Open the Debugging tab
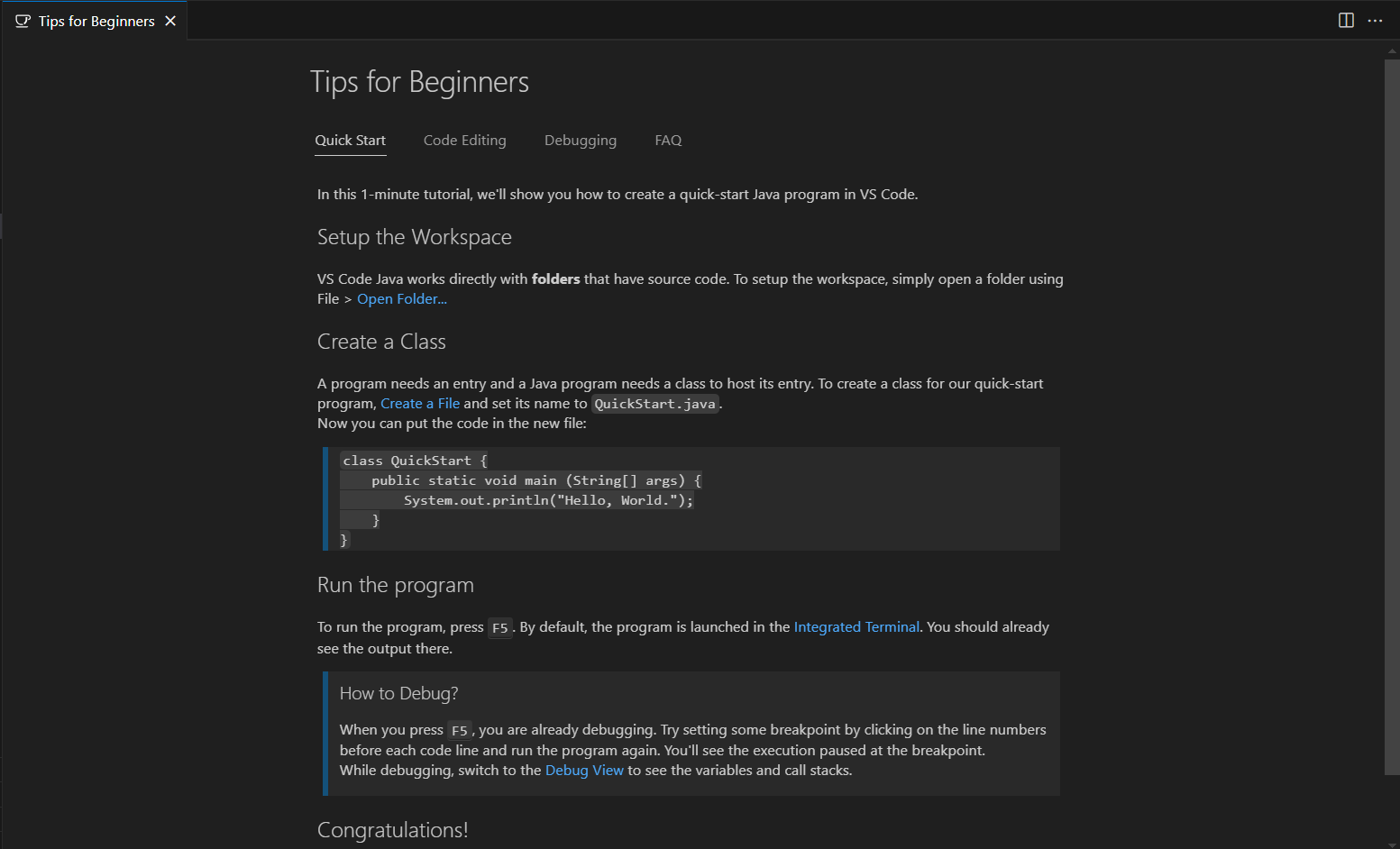The height and width of the screenshot is (849, 1400). click(581, 140)
